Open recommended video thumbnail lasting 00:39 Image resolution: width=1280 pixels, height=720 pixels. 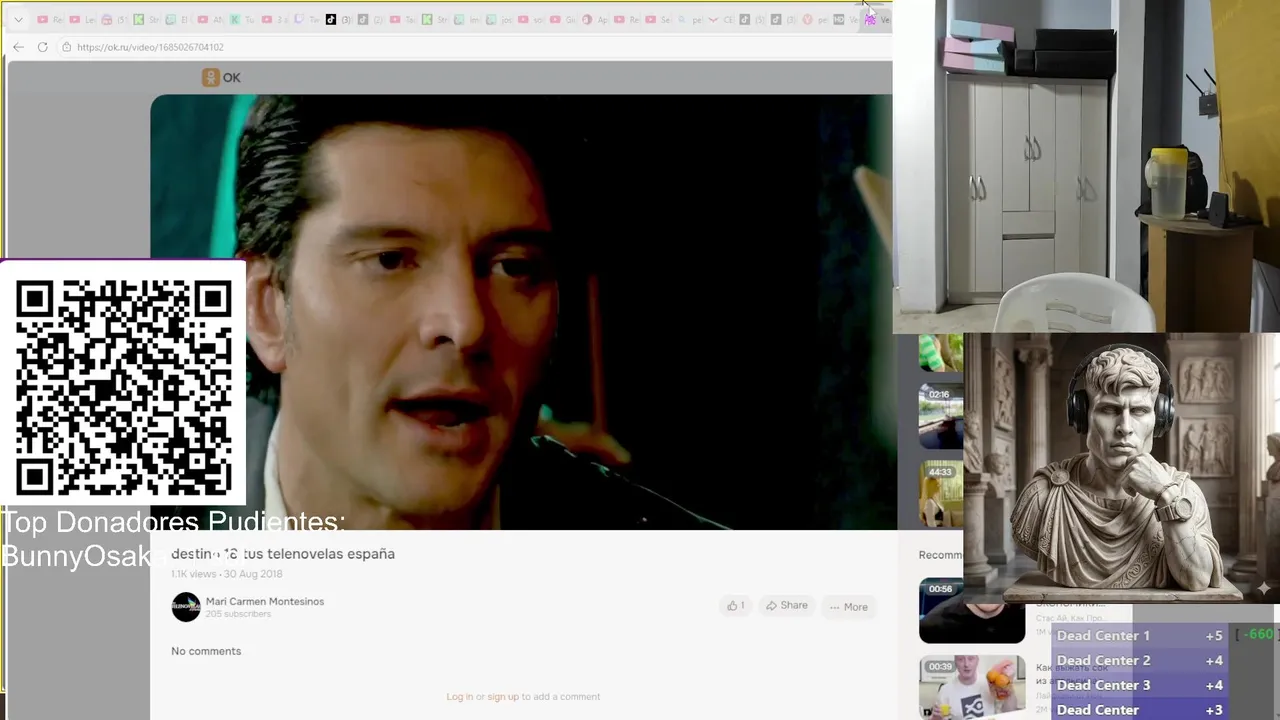972,687
